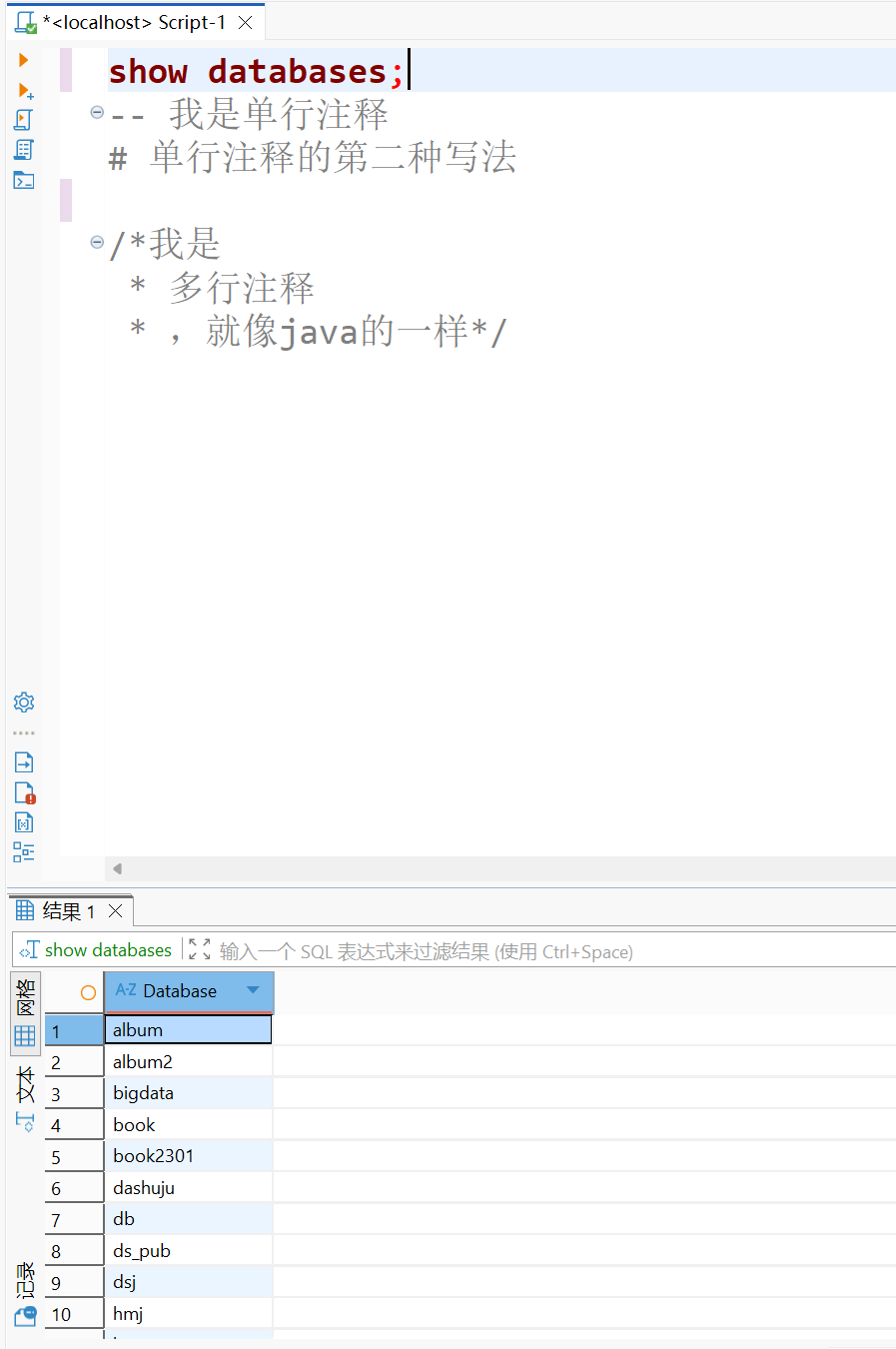The width and height of the screenshot is (896, 1349).
Task: Select the 结果 1 results tab
Action: point(70,909)
